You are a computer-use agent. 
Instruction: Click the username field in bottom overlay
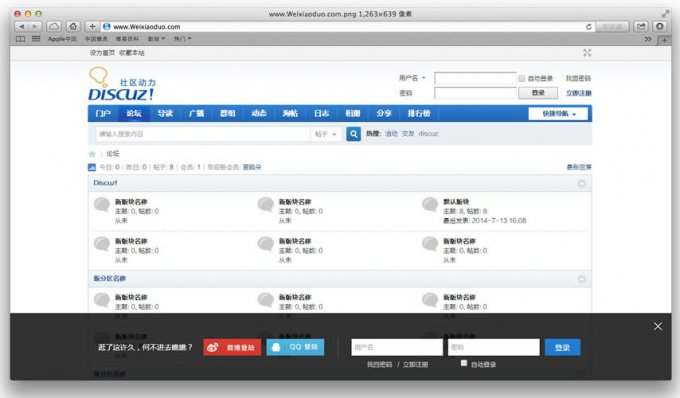(397, 347)
